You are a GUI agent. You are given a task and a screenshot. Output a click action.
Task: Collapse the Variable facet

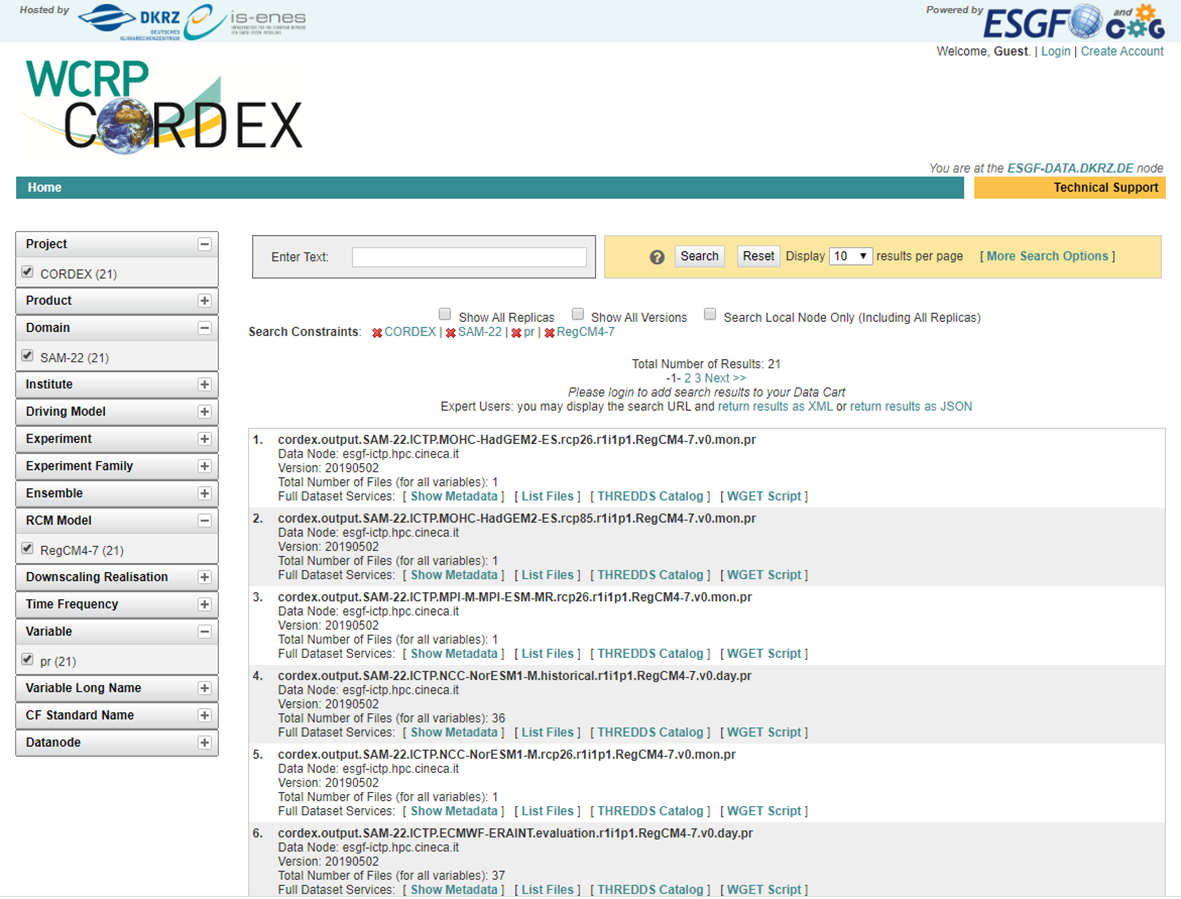tap(204, 631)
